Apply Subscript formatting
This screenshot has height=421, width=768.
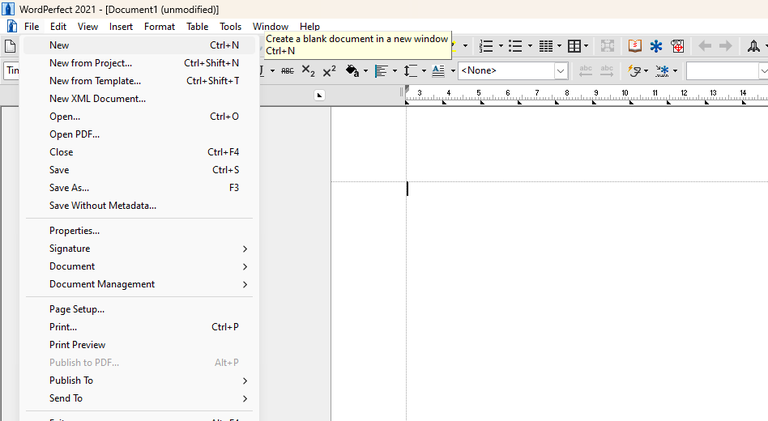(308, 71)
